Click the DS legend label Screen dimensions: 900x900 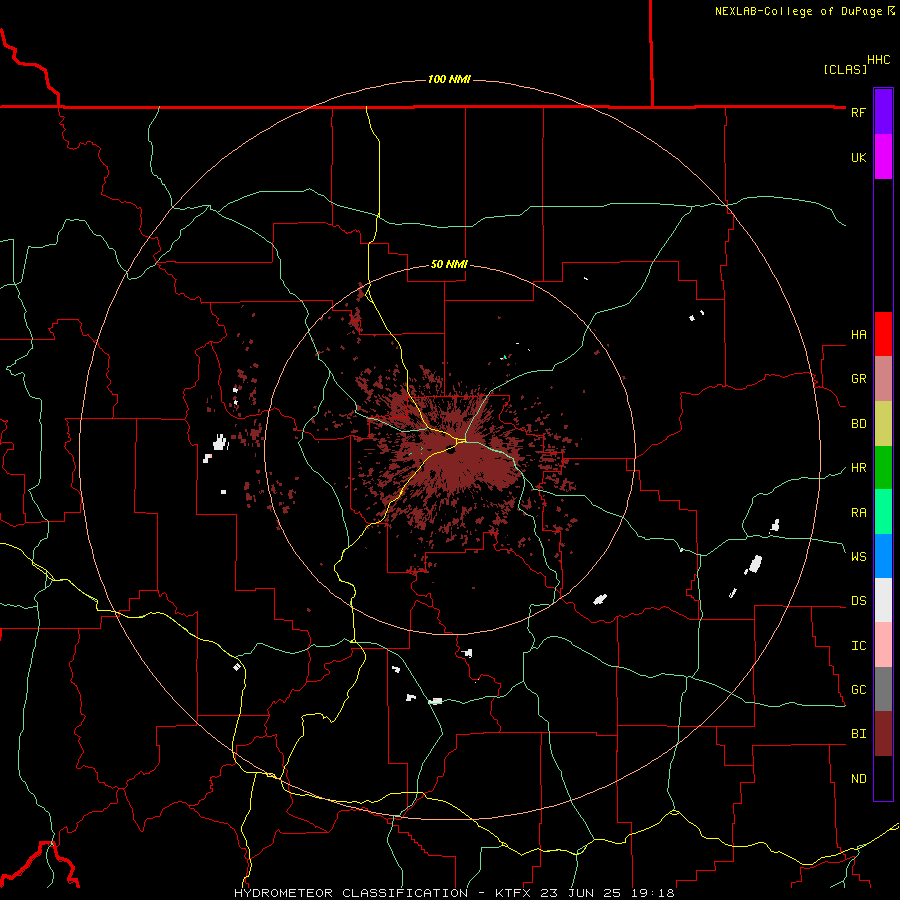click(858, 600)
